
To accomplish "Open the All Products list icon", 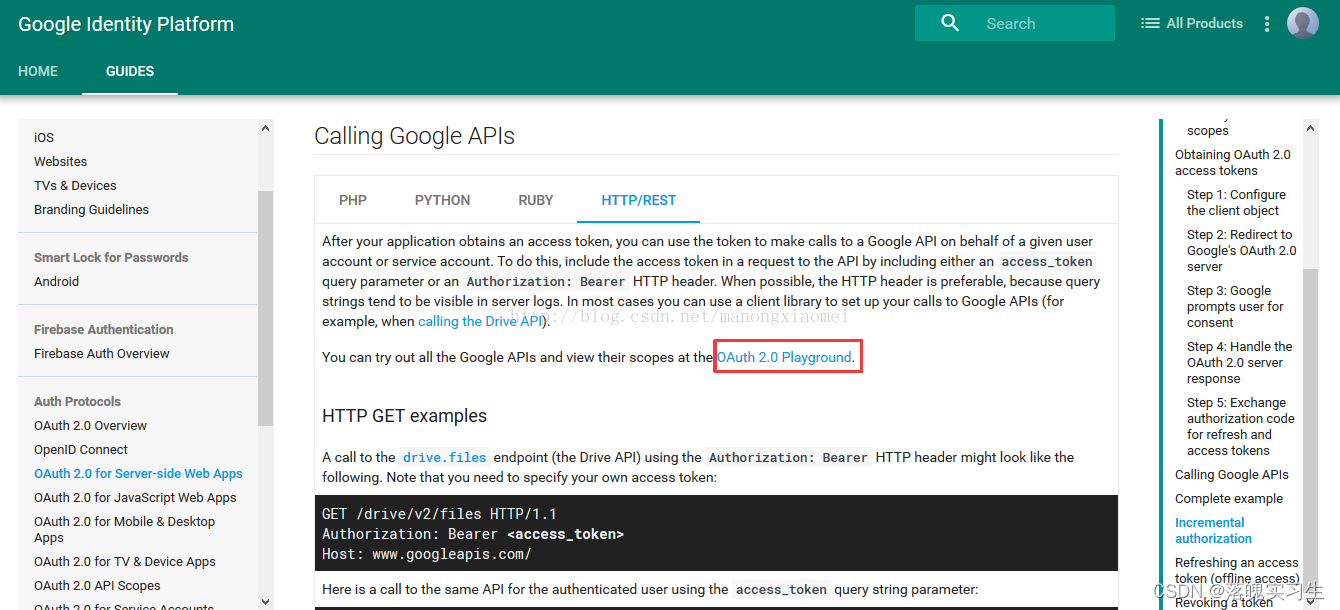I will tap(1150, 23).
